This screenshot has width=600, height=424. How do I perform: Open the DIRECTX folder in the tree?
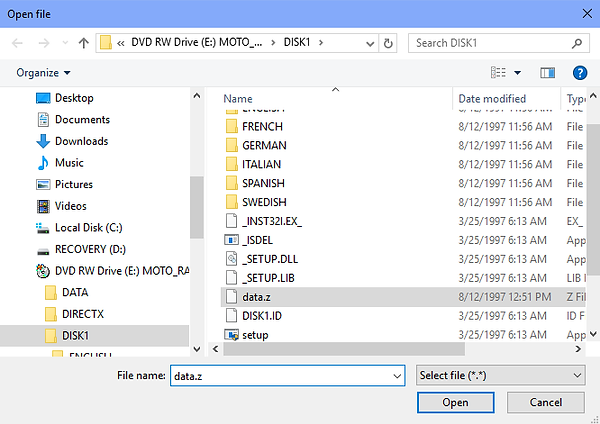coord(83,314)
